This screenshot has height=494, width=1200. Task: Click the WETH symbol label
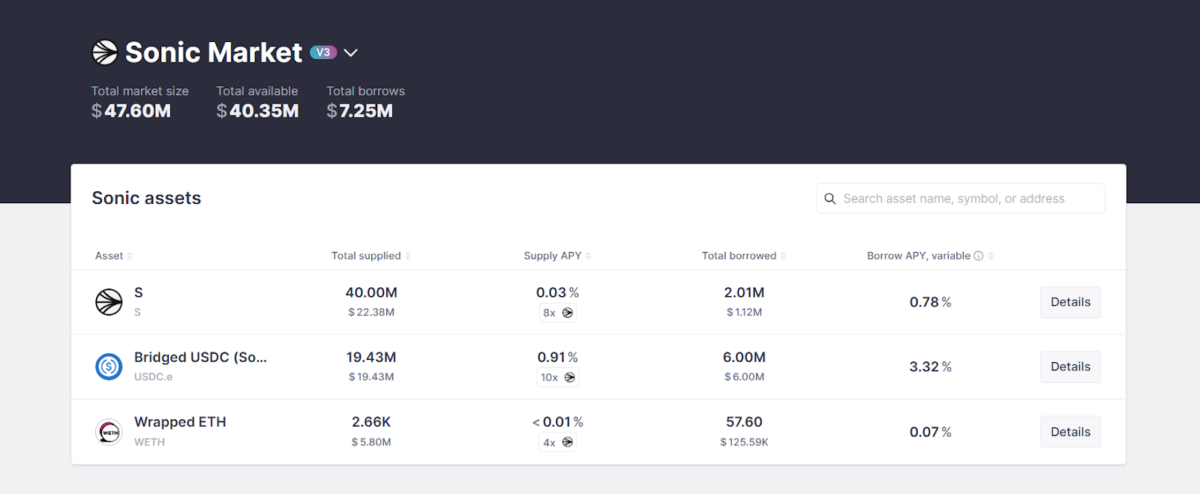149,442
